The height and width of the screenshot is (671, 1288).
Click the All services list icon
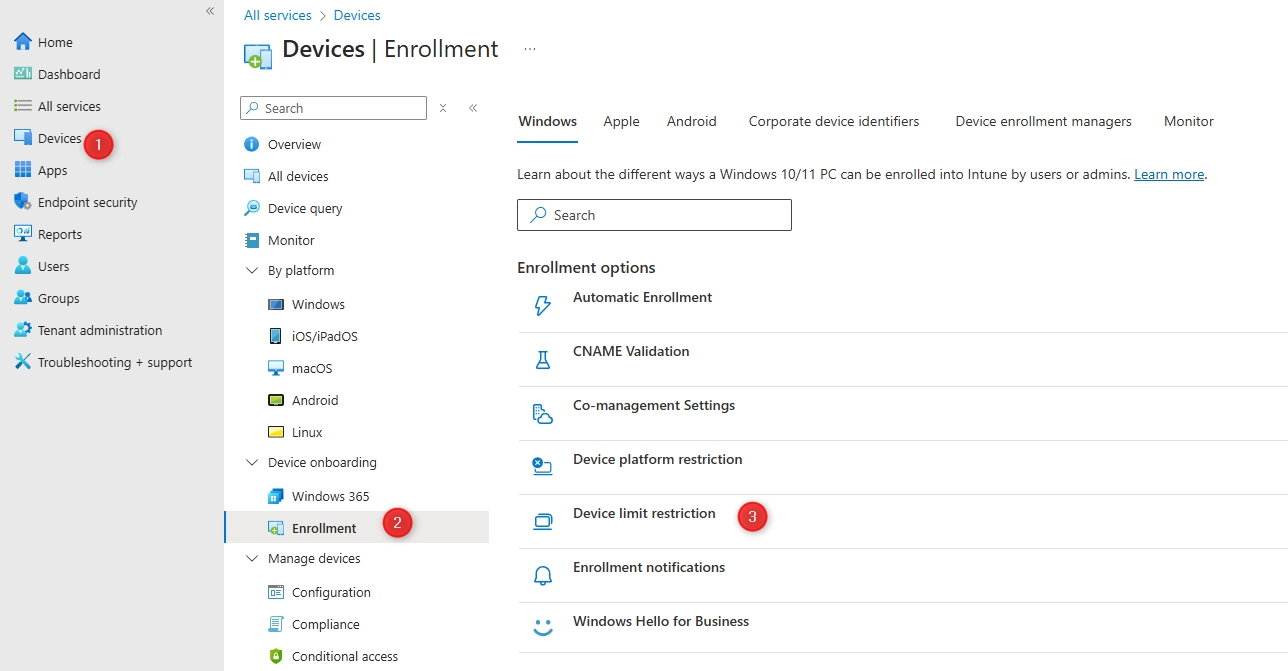[23, 106]
